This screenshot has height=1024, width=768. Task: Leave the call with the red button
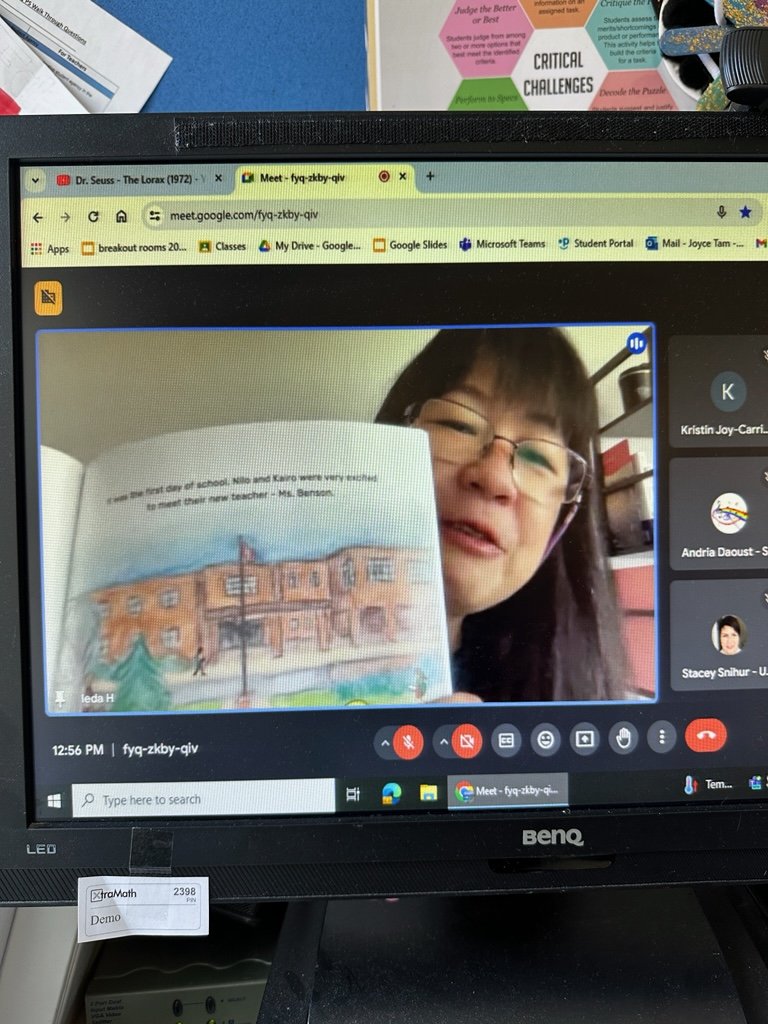(x=705, y=735)
